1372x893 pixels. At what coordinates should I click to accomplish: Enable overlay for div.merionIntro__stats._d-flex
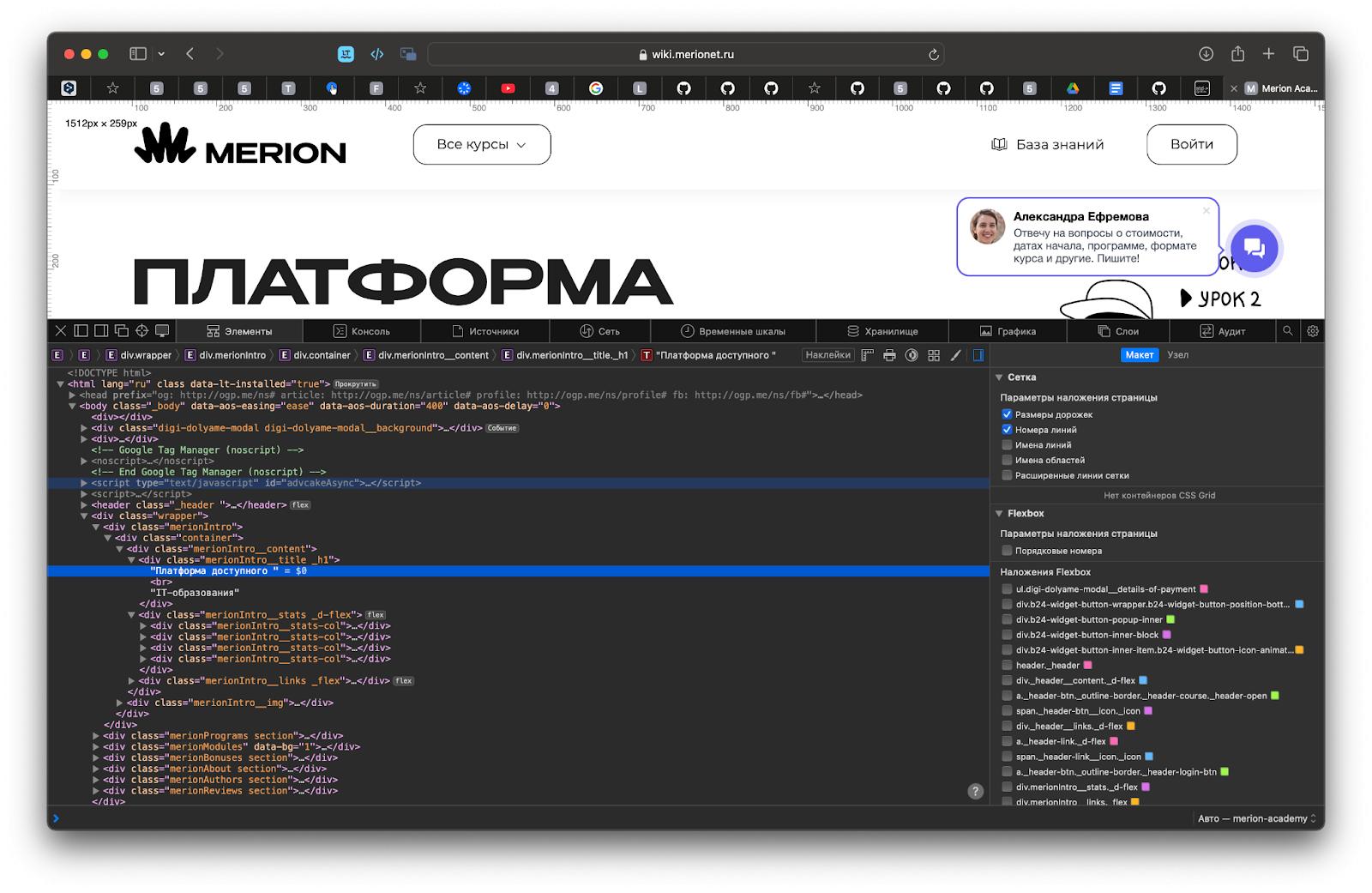coord(1008,787)
